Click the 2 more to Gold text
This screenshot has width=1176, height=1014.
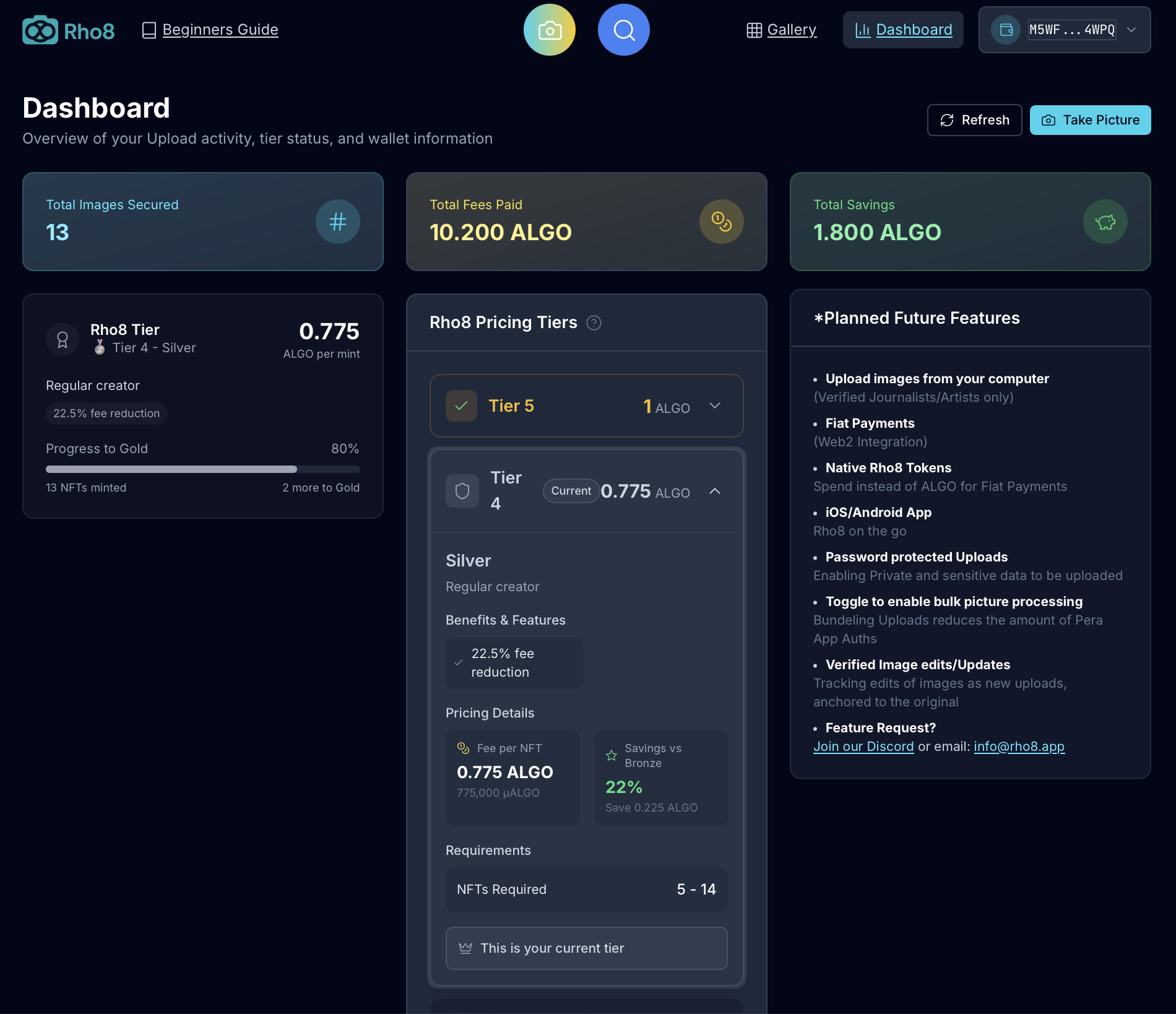321,488
